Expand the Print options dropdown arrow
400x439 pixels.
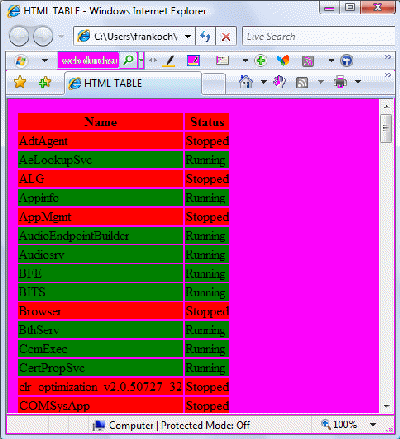[x=358, y=82]
